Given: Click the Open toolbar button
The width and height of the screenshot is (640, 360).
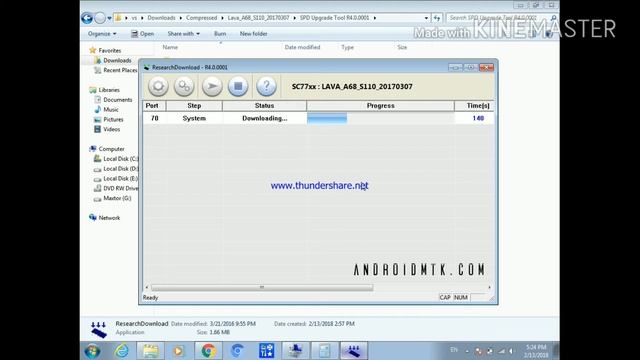Looking at the screenshot, I should click(142, 34).
